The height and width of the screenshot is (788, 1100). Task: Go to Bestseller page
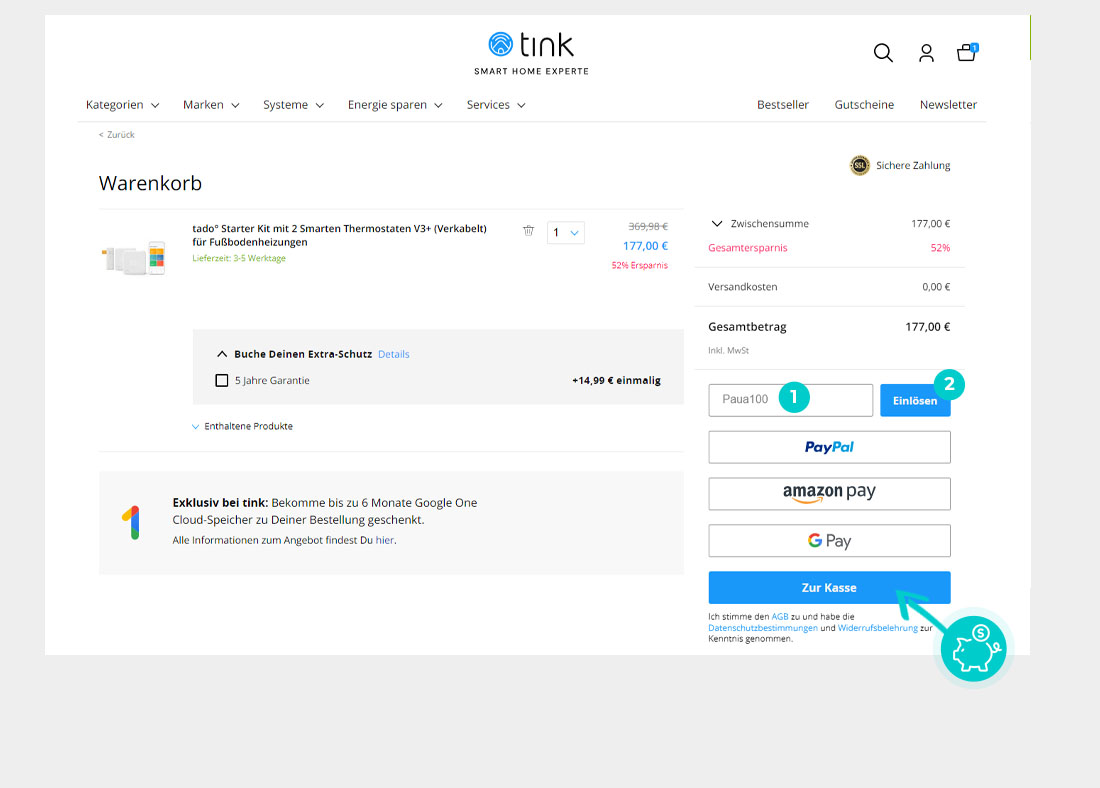[783, 105]
